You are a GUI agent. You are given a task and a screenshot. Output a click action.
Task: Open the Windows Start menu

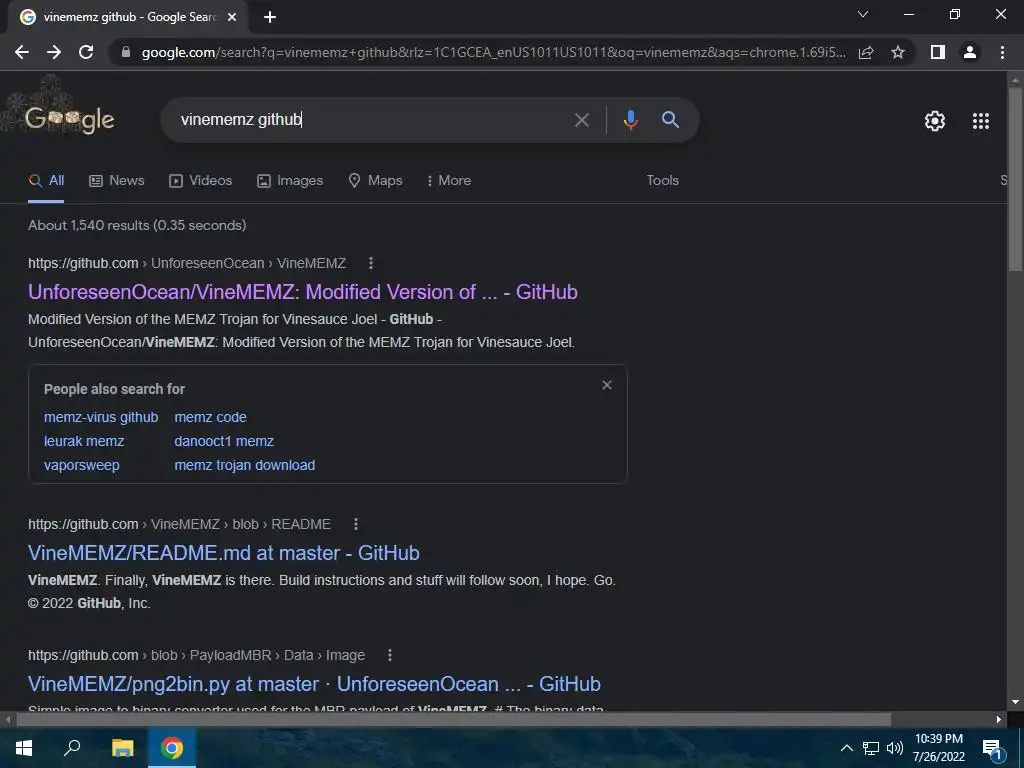click(24, 748)
